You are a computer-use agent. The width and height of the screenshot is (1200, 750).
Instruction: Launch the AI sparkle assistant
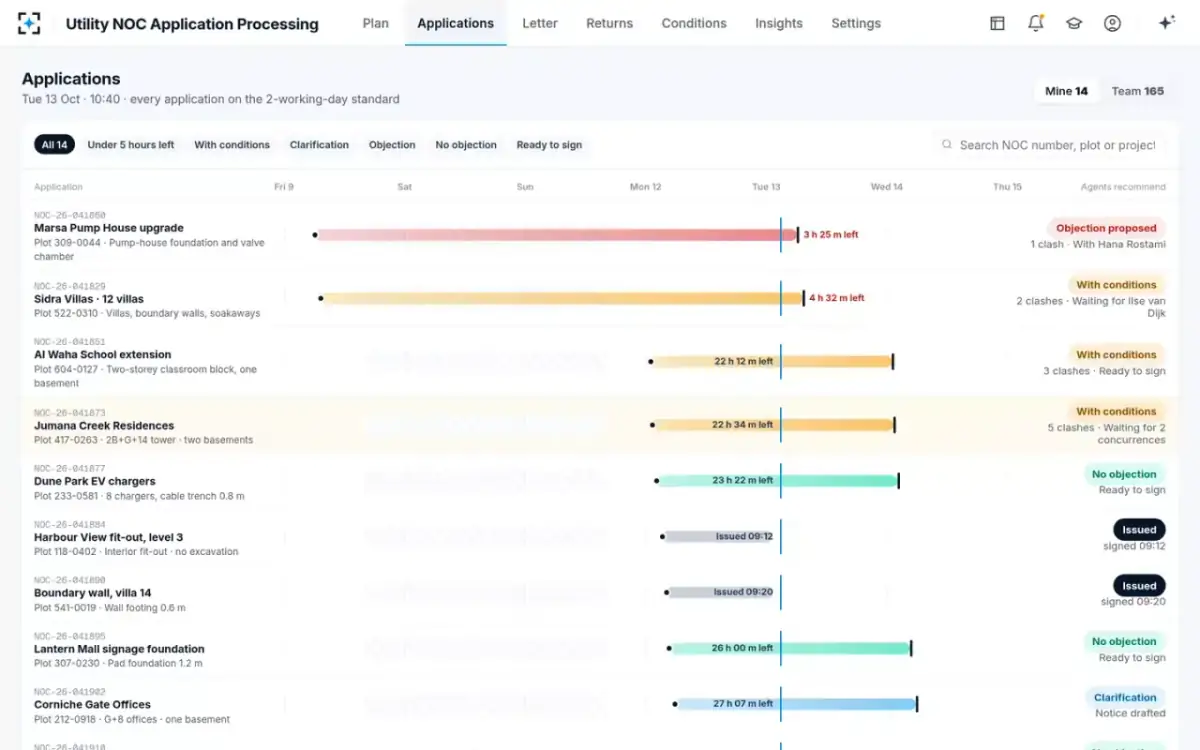(x=1166, y=23)
